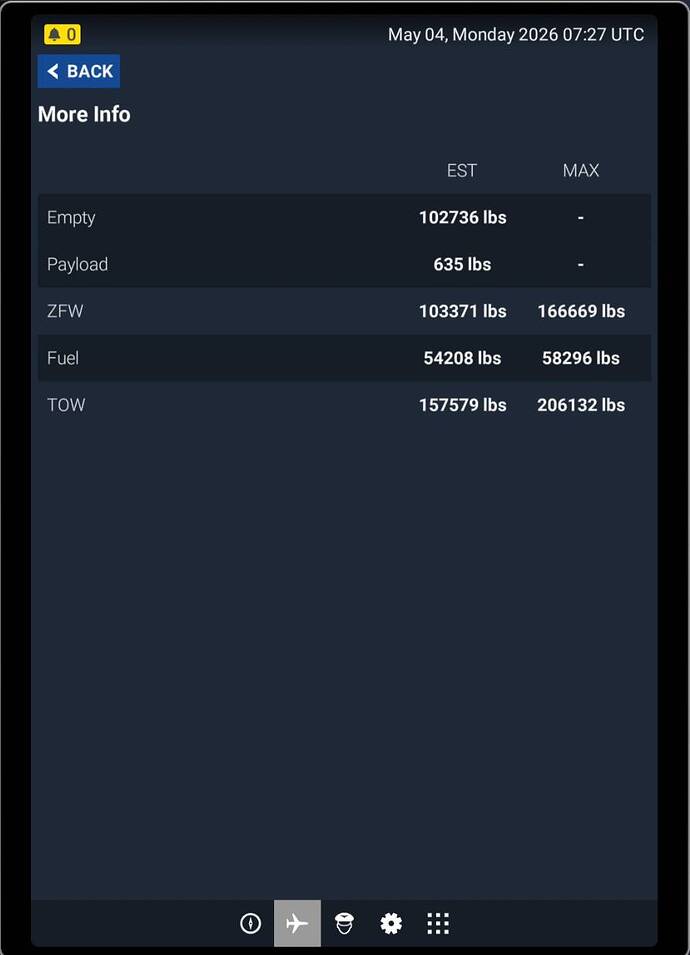Click the More Info heading
690x955 pixels.
[84, 115]
